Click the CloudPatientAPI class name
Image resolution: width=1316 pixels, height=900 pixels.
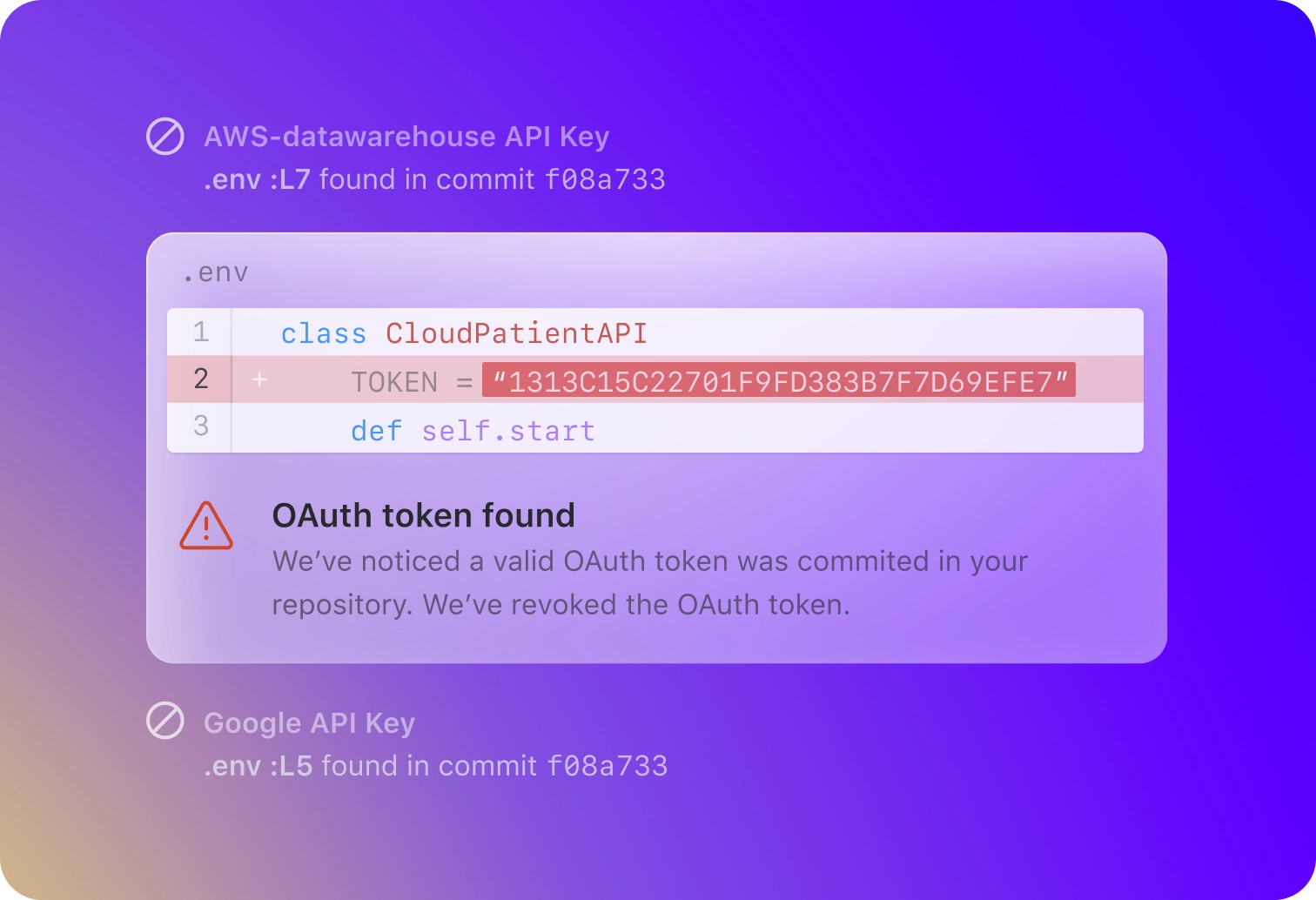pyautogui.click(x=516, y=333)
